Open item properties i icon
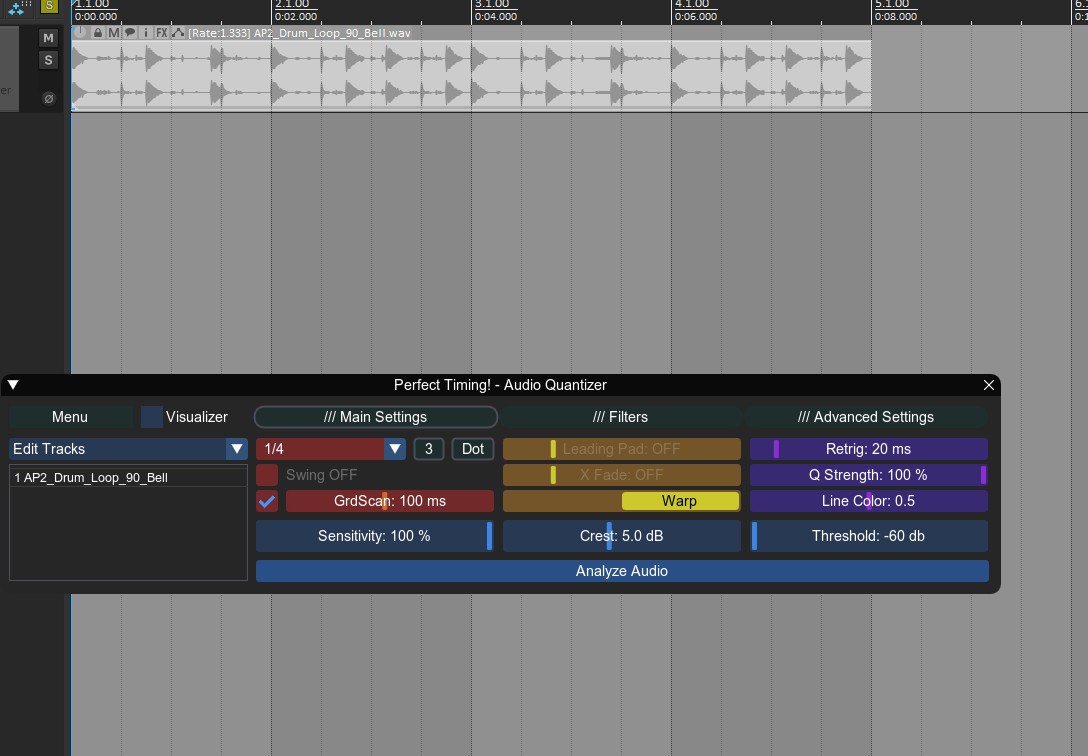Image resolution: width=1088 pixels, height=756 pixels. pos(146,33)
